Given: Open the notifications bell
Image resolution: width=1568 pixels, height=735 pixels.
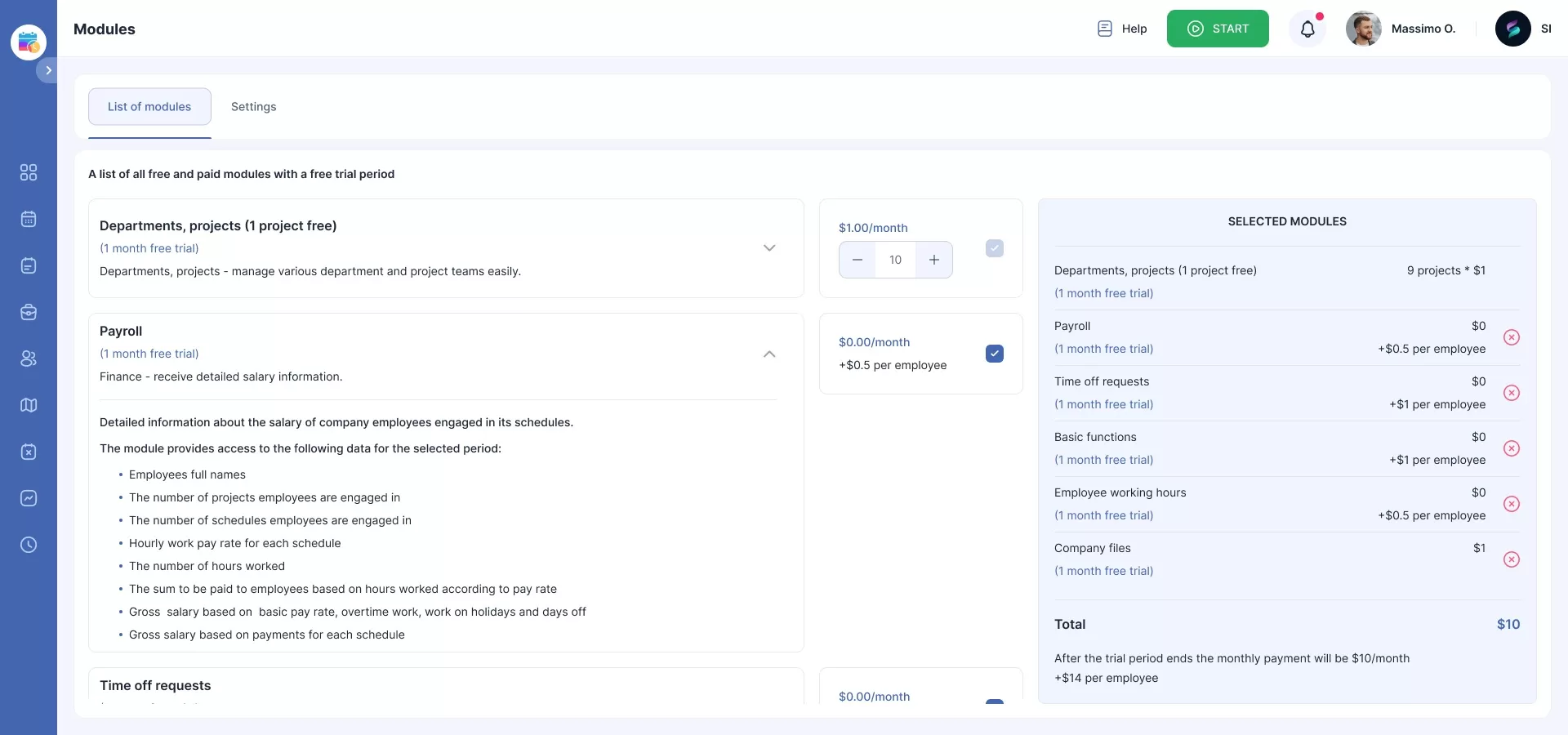Looking at the screenshot, I should coord(1307,29).
